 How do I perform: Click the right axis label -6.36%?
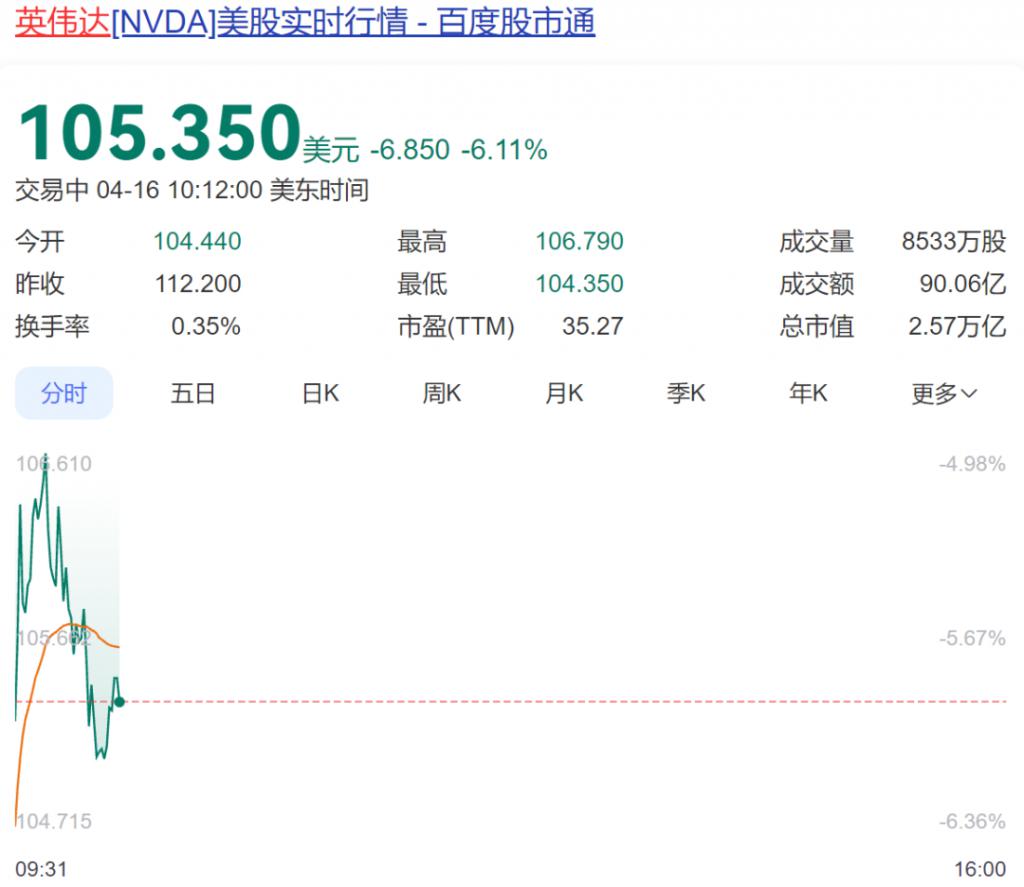tap(972, 821)
